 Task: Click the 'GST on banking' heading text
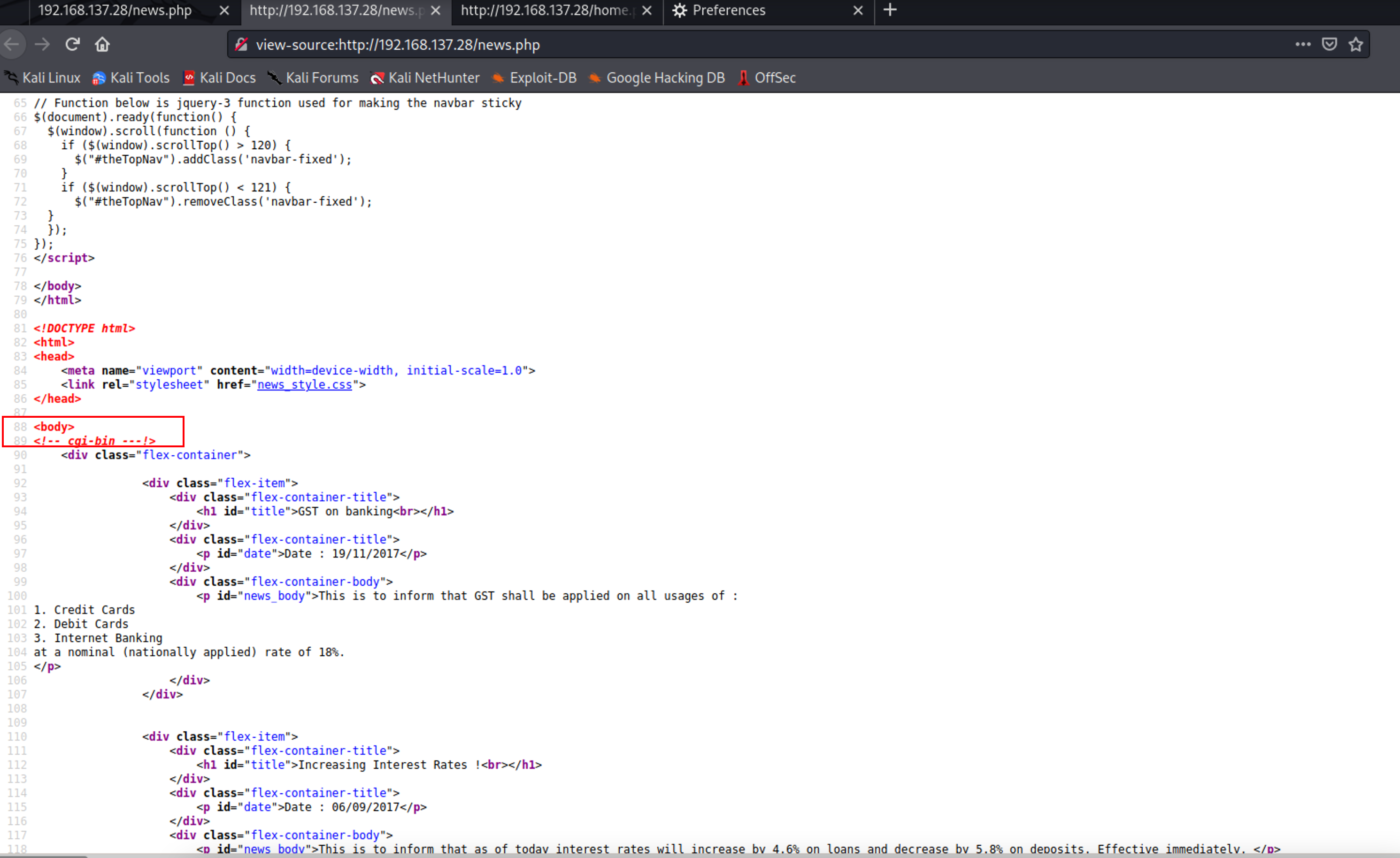point(346,512)
